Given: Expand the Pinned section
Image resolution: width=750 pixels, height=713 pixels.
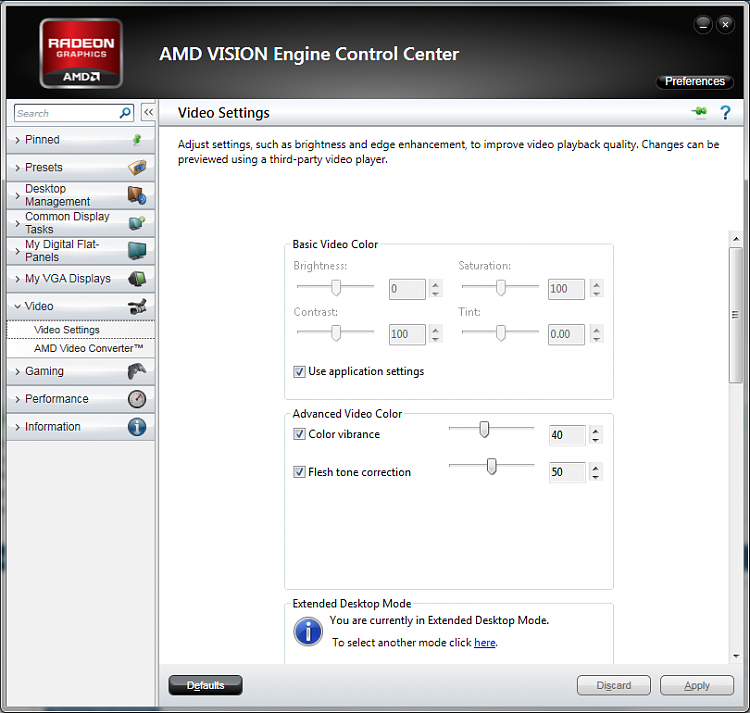Looking at the screenshot, I should (x=80, y=140).
